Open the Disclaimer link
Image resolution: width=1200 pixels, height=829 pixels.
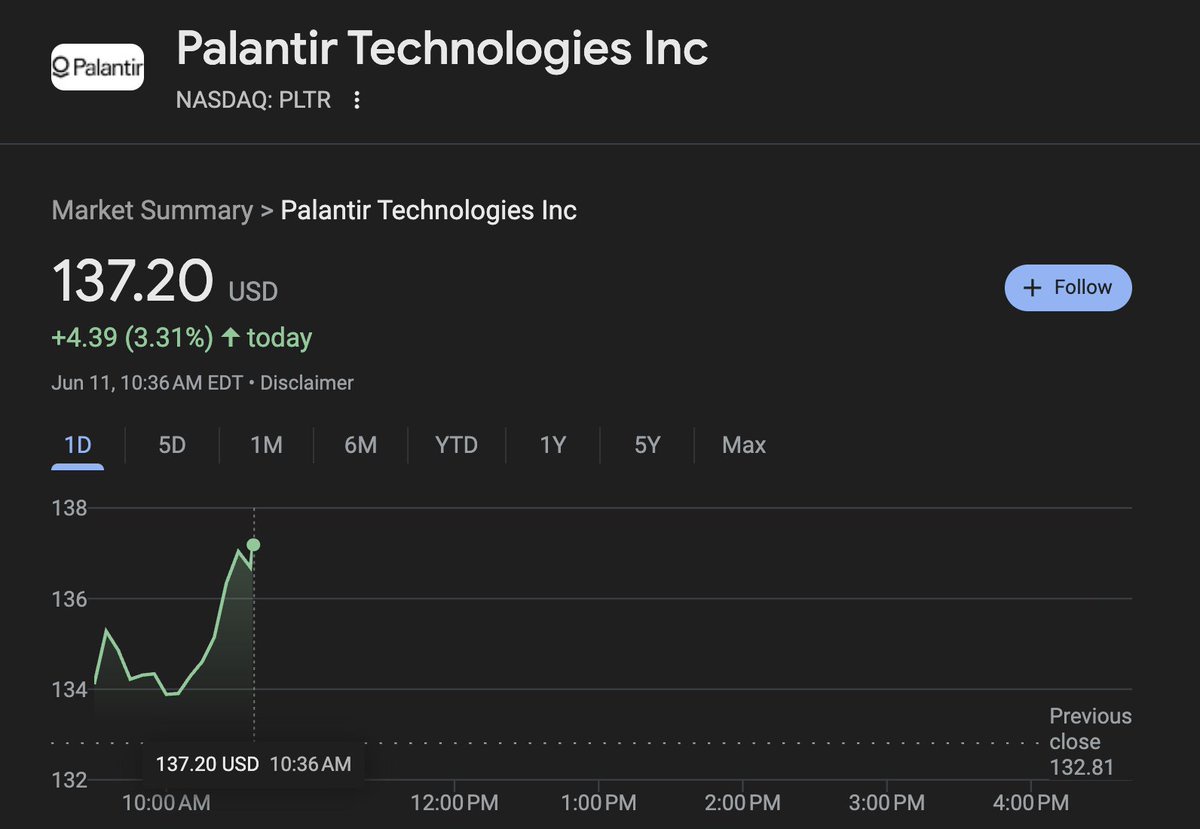[307, 383]
